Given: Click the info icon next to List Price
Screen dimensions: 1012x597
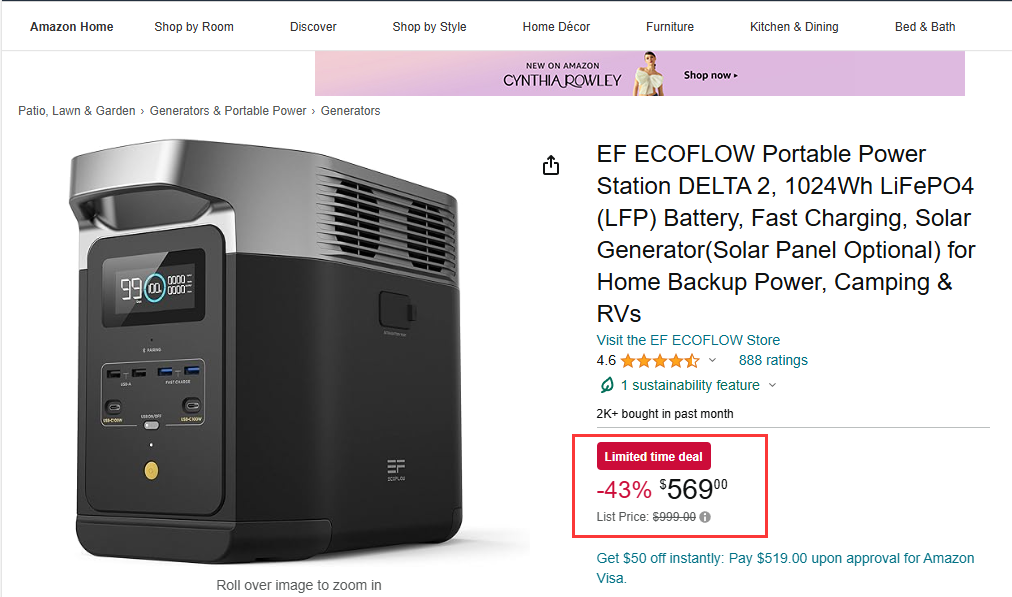Looking at the screenshot, I should [x=705, y=517].
